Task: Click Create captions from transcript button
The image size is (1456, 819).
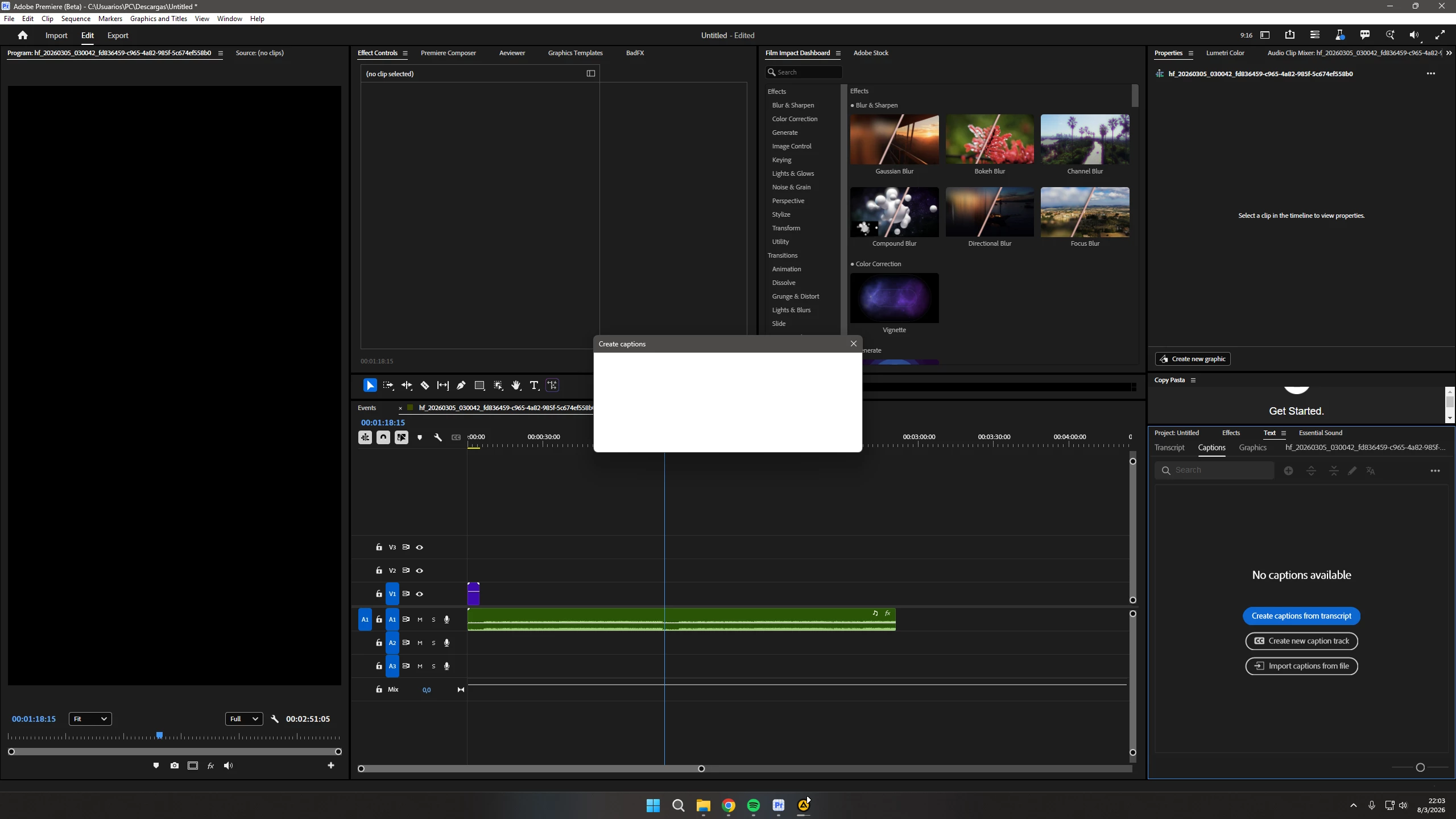Action: coord(1301,616)
